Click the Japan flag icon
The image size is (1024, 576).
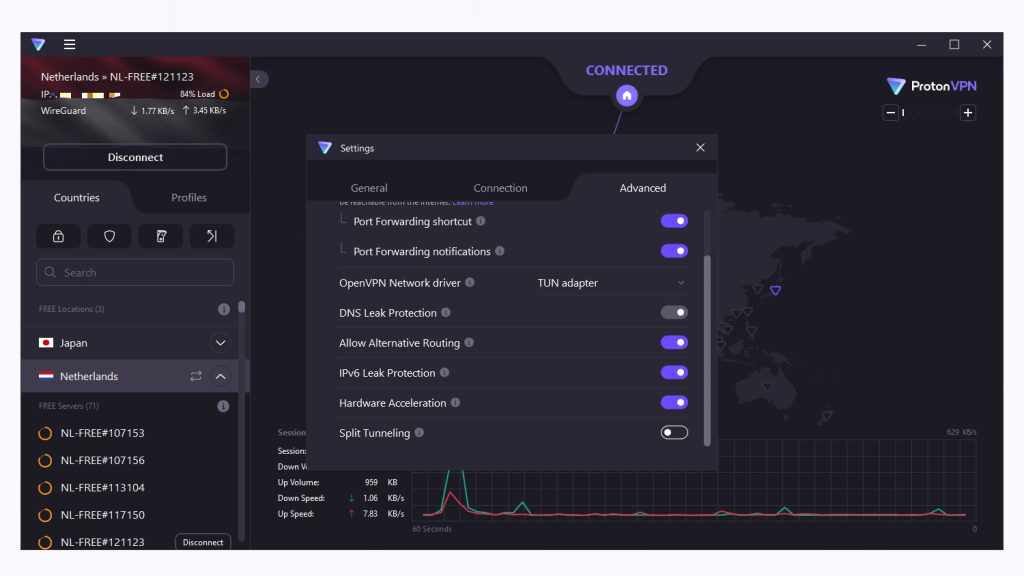(x=46, y=343)
